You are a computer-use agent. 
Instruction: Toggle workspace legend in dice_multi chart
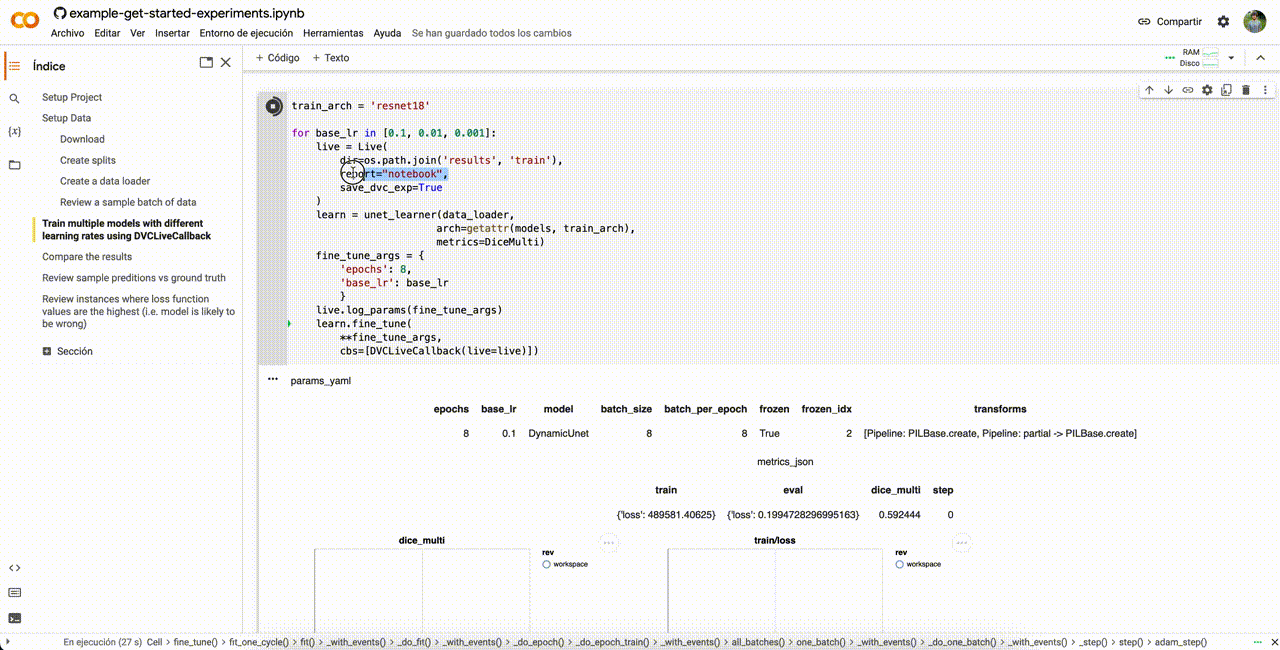547,564
